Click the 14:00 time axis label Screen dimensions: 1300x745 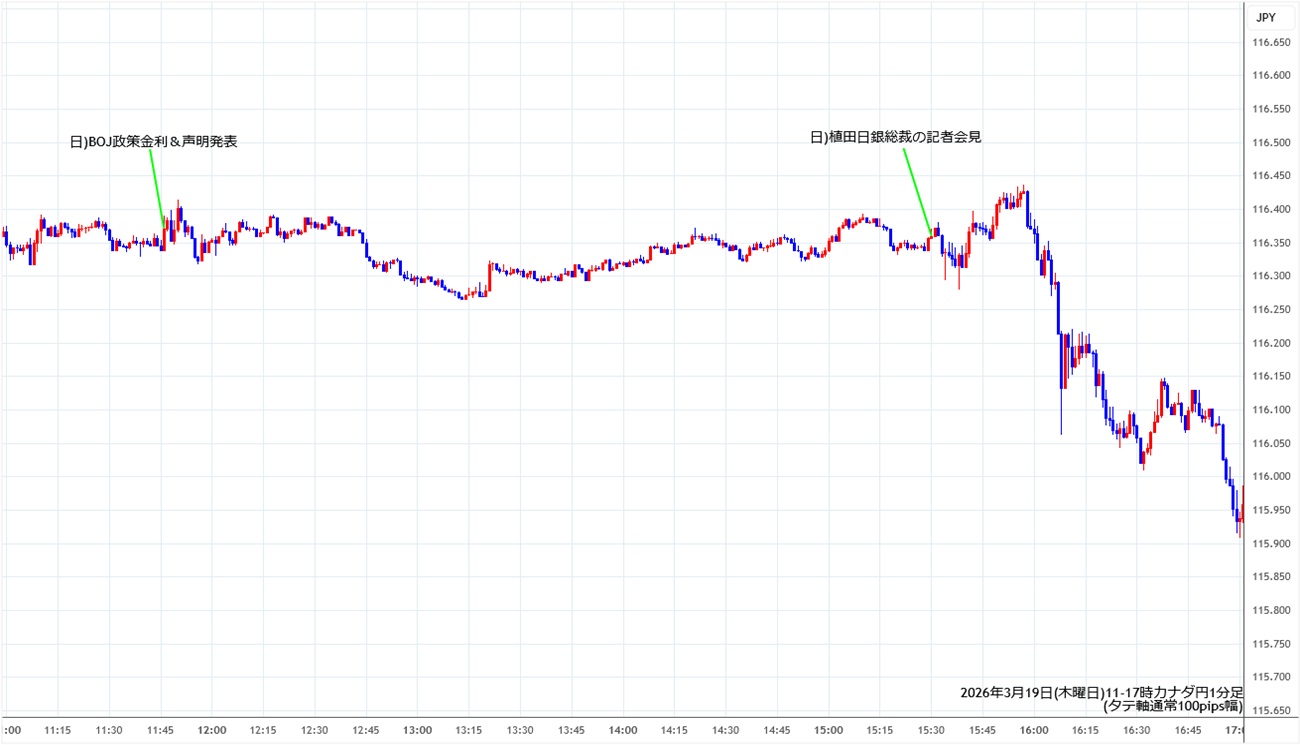(622, 730)
